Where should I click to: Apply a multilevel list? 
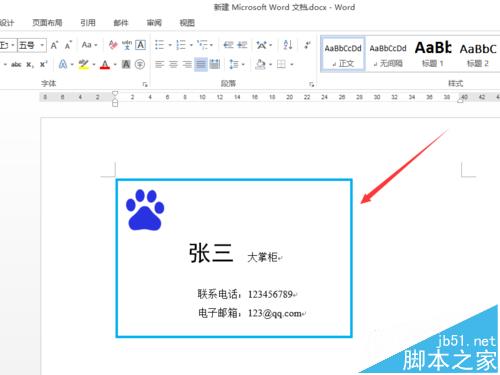[x=202, y=45]
